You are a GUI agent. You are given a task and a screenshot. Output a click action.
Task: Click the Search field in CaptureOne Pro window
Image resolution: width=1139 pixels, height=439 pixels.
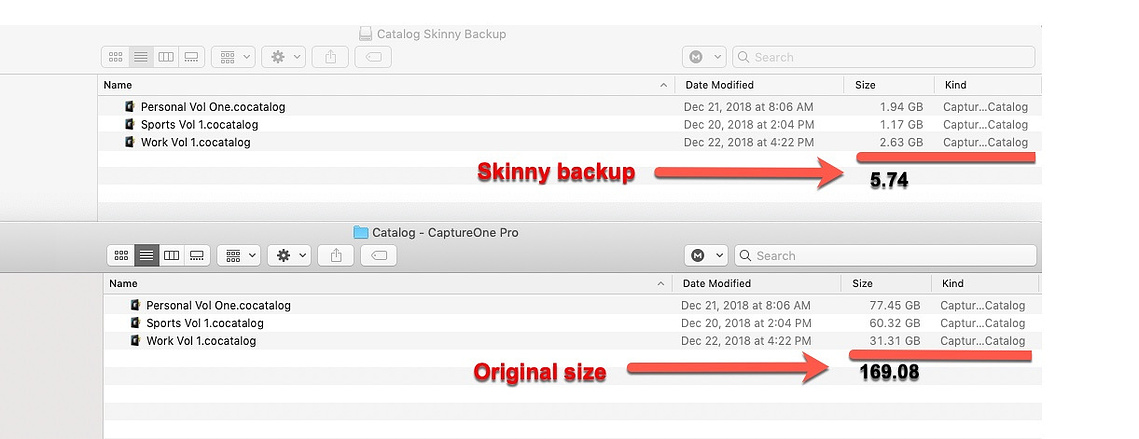(885, 255)
